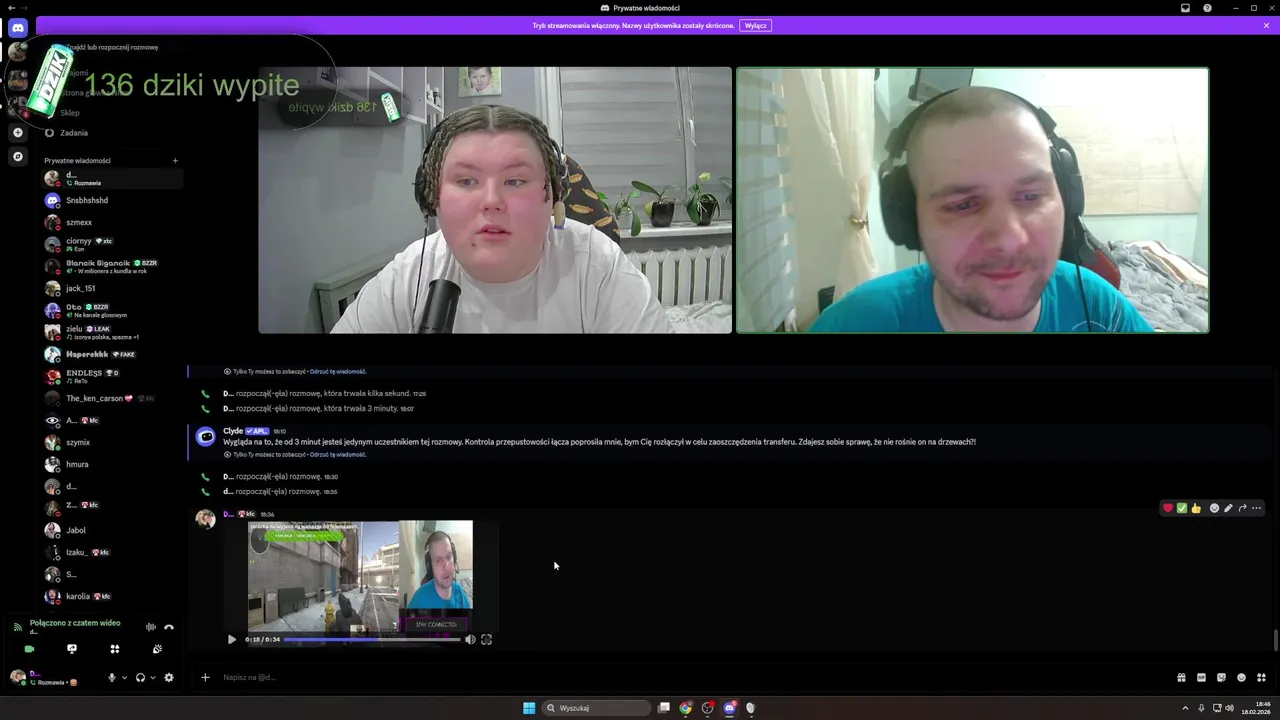Open conversation with Haperekkk
The image size is (1280, 720).
(111, 354)
